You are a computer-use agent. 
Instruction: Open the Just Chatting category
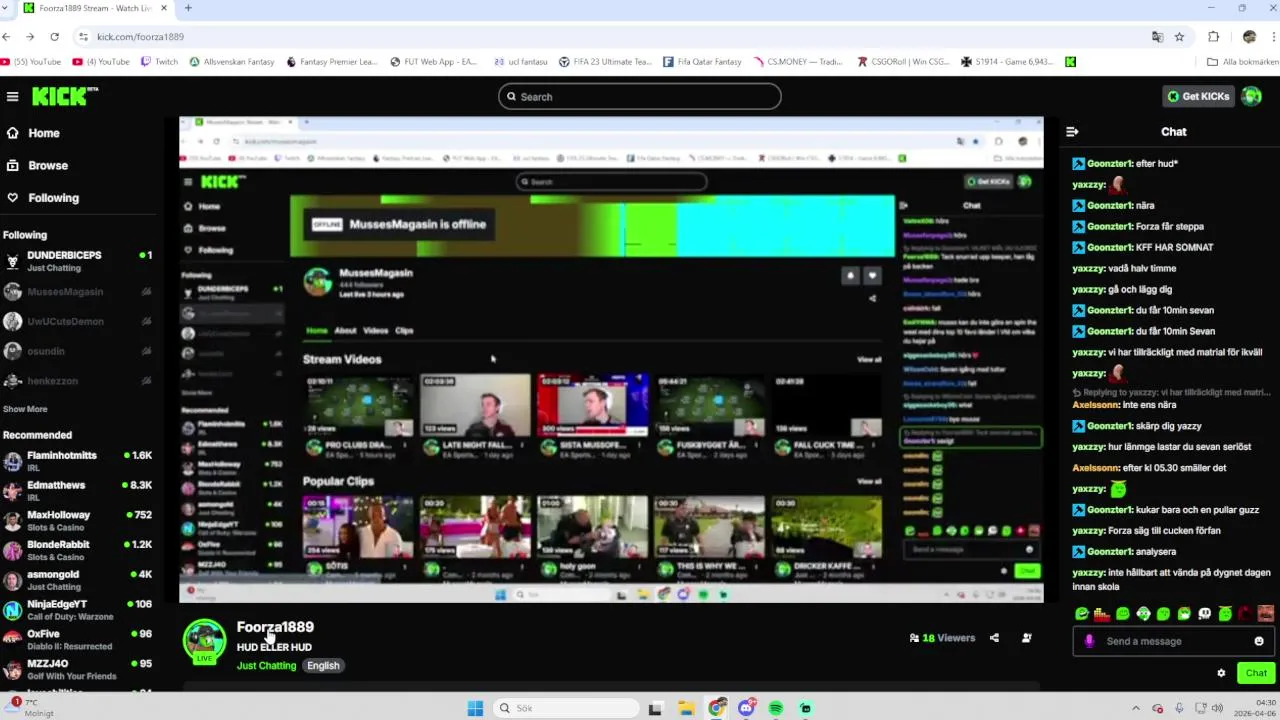tap(266, 666)
